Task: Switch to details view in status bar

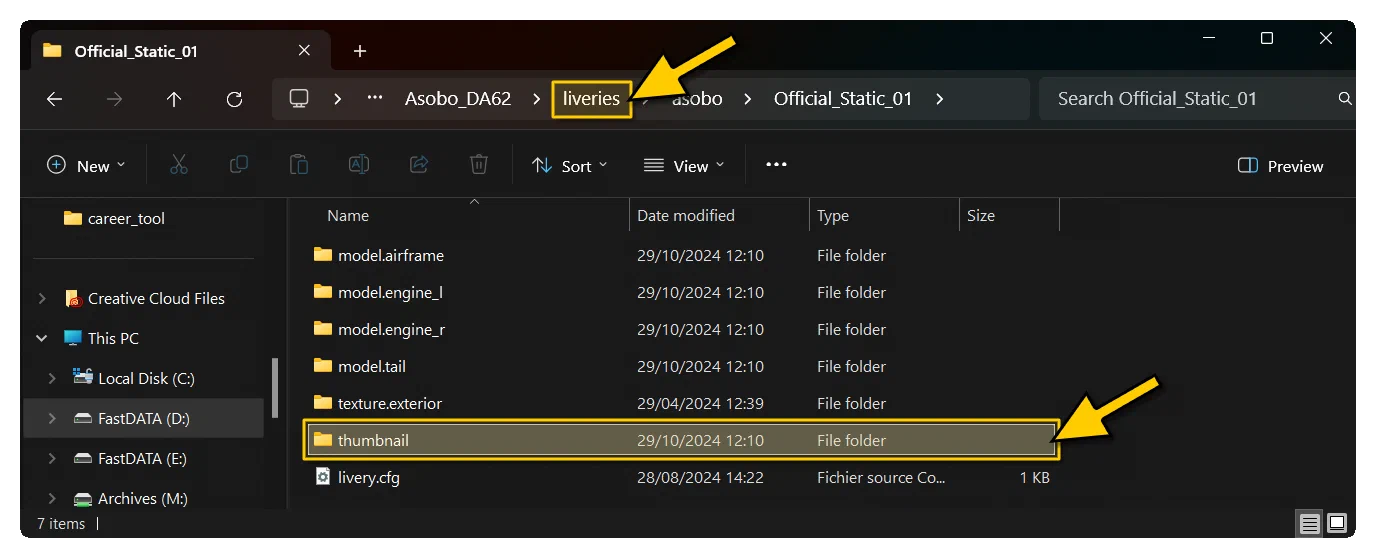Action: pyautogui.click(x=1309, y=523)
